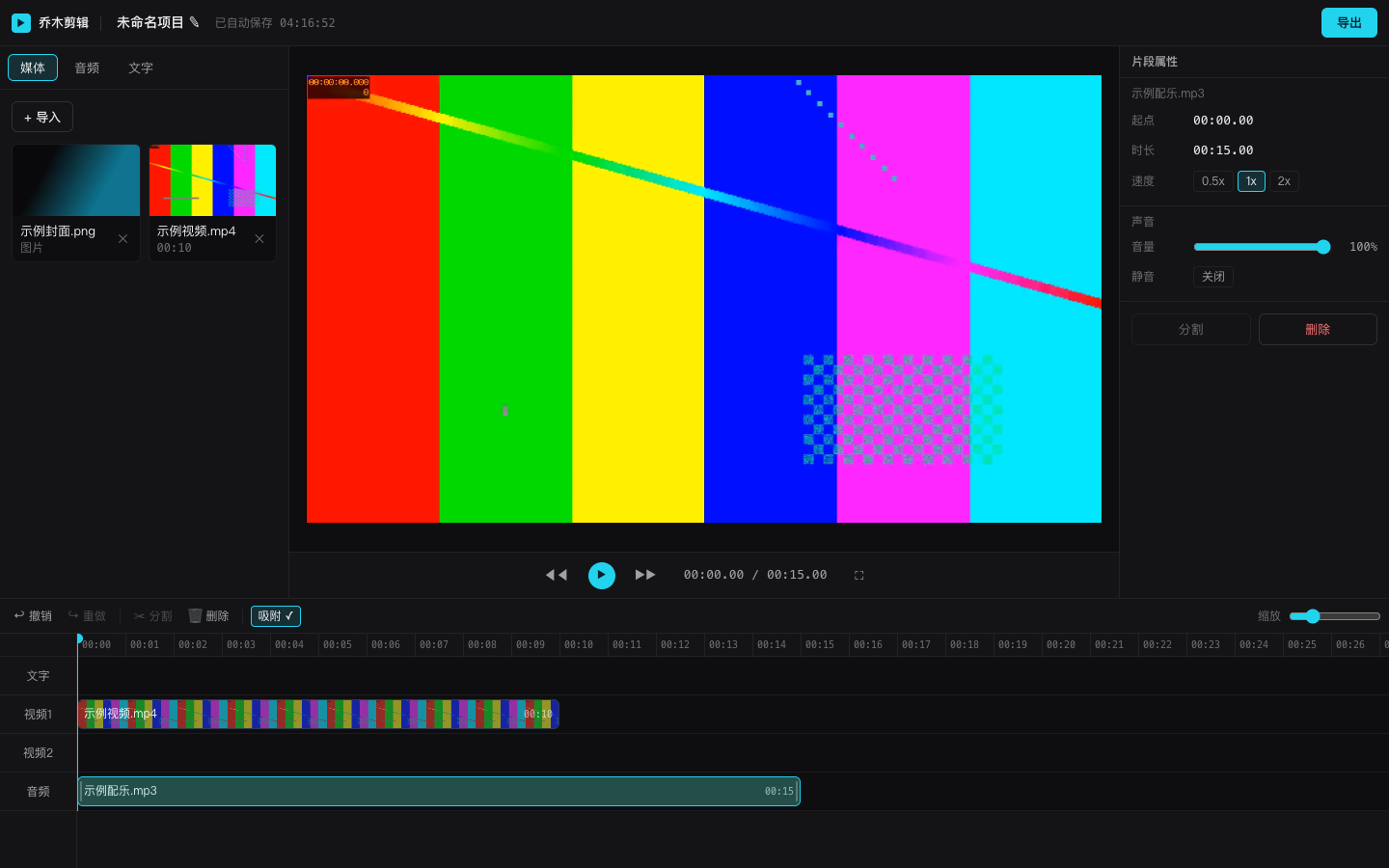Click the 文字 track label
1389x868 pixels.
coord(38,676)
